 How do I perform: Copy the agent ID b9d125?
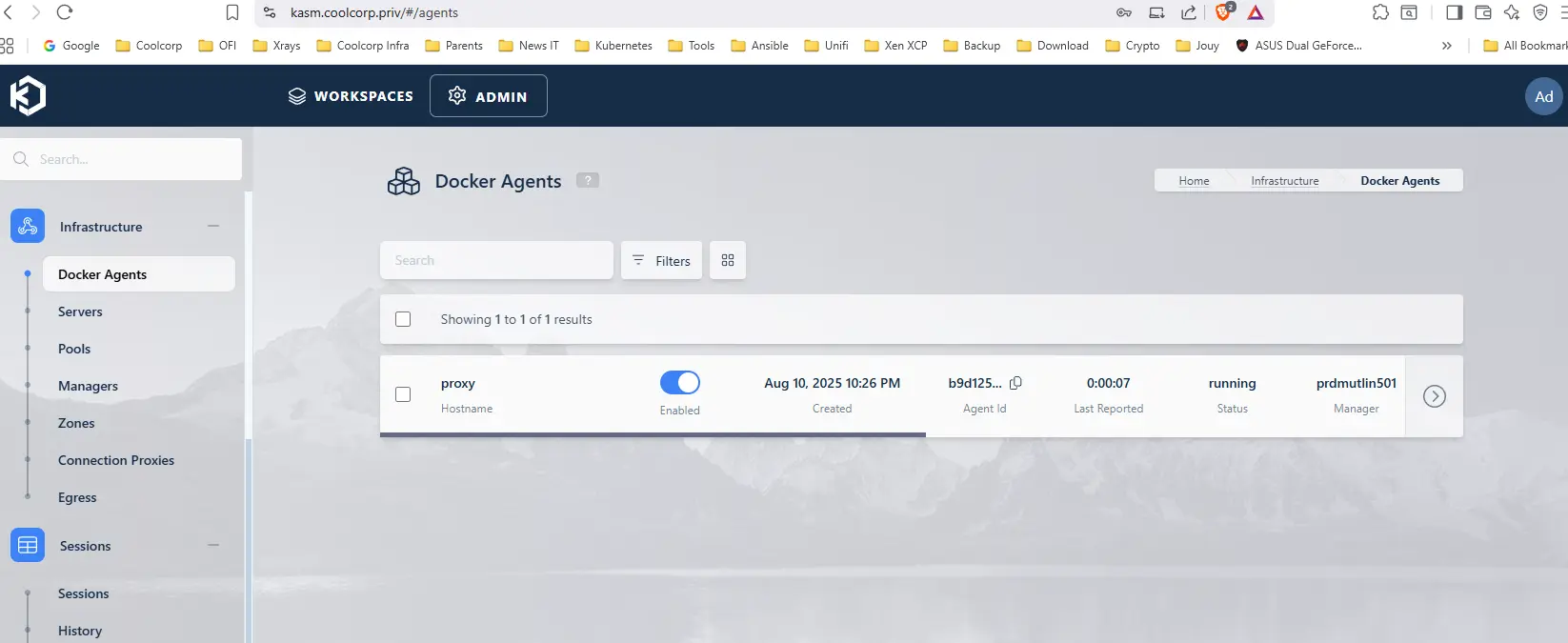(1015, 383)
